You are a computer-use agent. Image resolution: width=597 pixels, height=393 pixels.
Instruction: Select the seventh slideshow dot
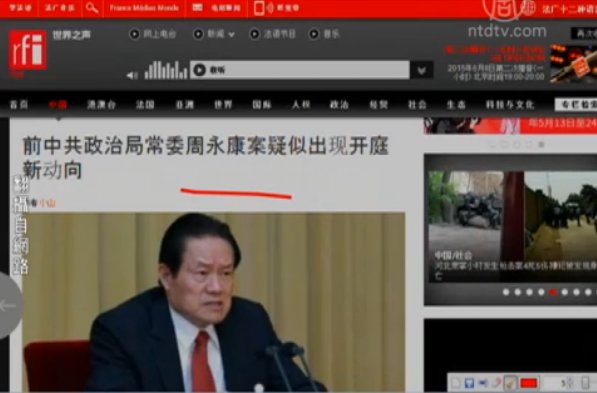tap(577, 292)
